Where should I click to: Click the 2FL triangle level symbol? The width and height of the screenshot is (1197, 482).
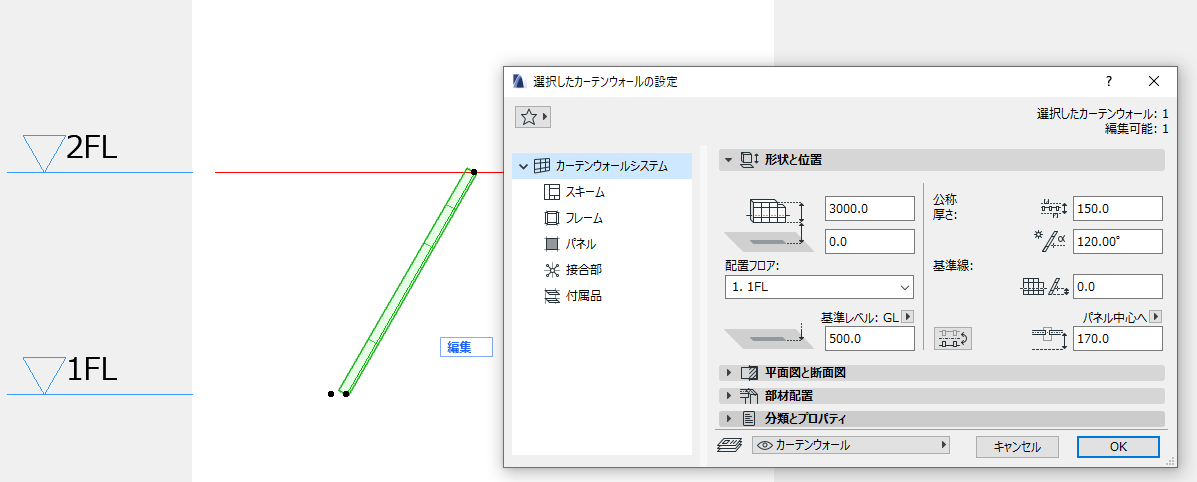click(x=43, y=153)
